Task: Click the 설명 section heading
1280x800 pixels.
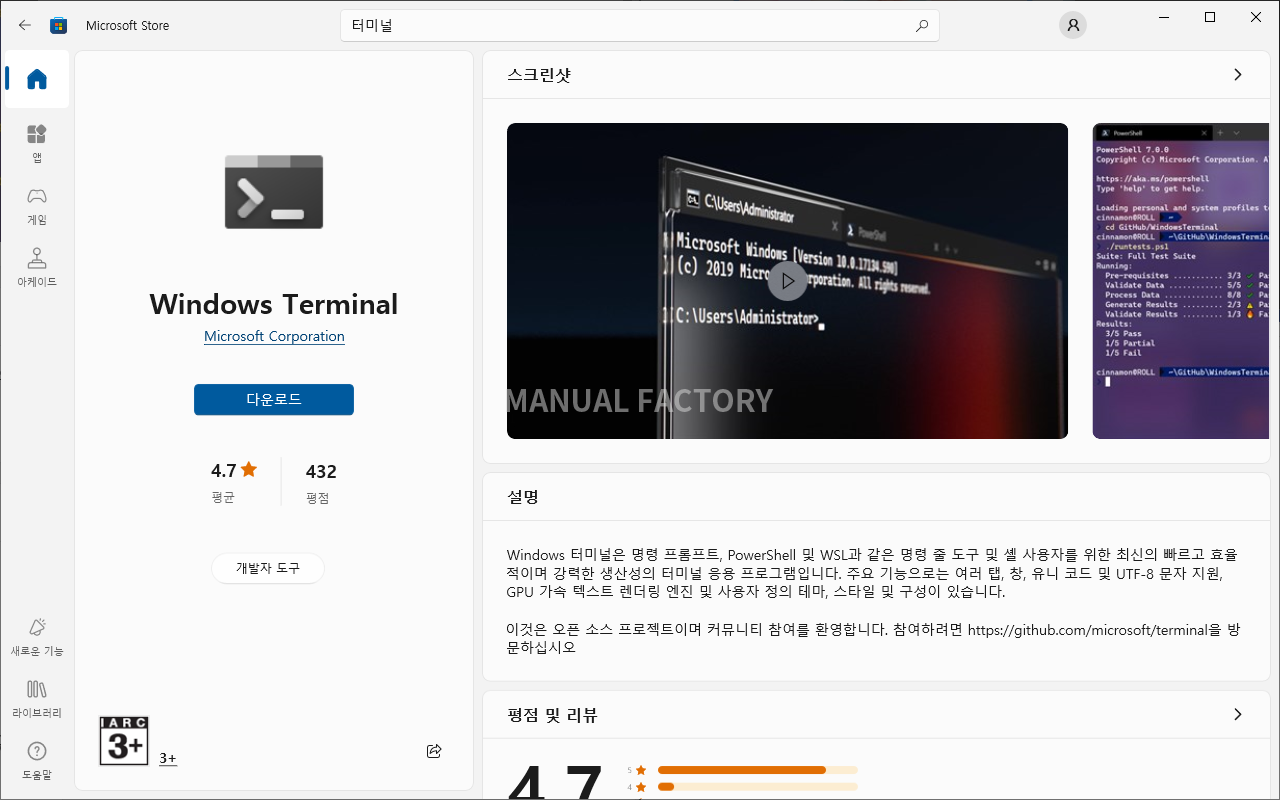Action: pos(523,496)
